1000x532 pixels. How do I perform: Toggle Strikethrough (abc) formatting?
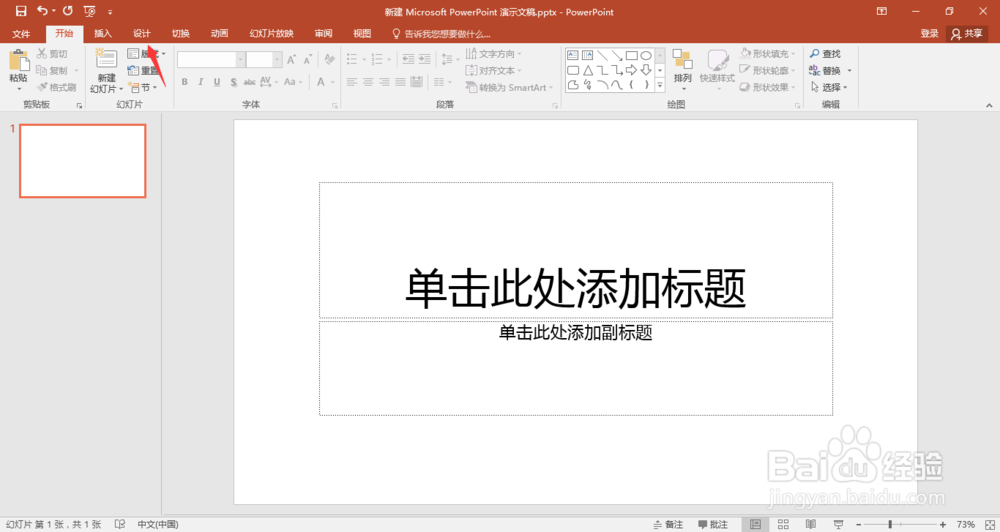click(249, 82)
